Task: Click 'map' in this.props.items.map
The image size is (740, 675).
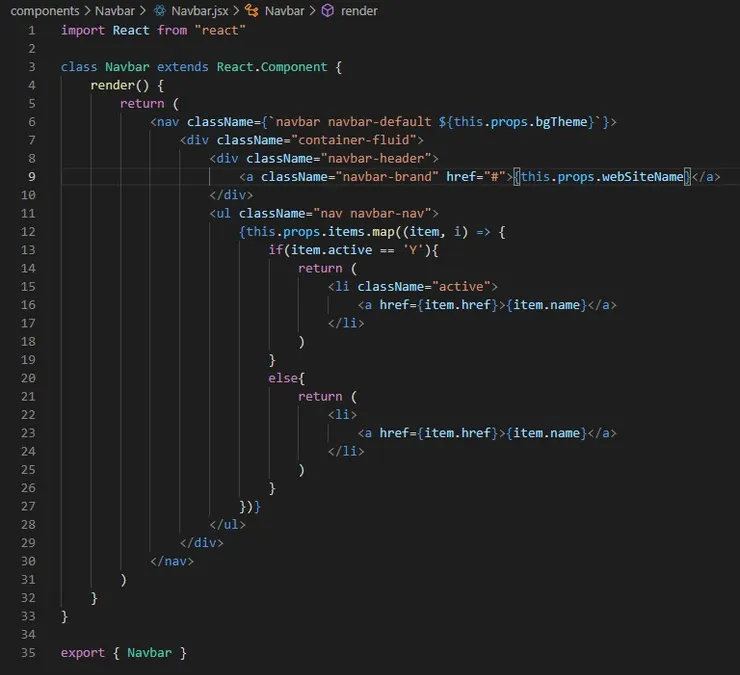Action: 383,232
